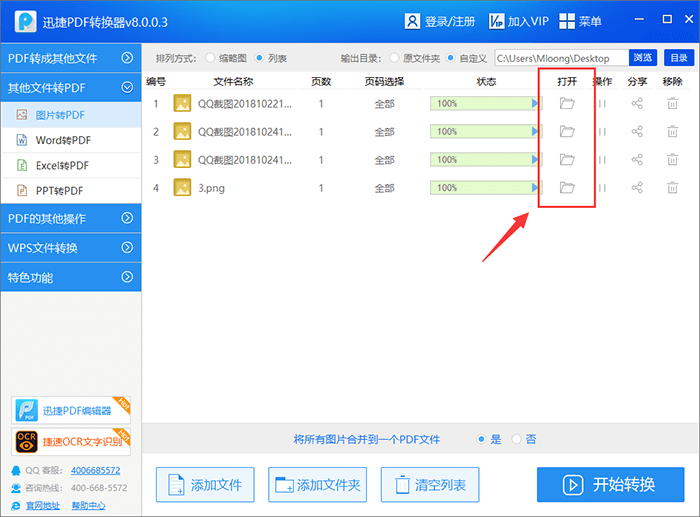Select Word转PDF in sidebar

71,140
